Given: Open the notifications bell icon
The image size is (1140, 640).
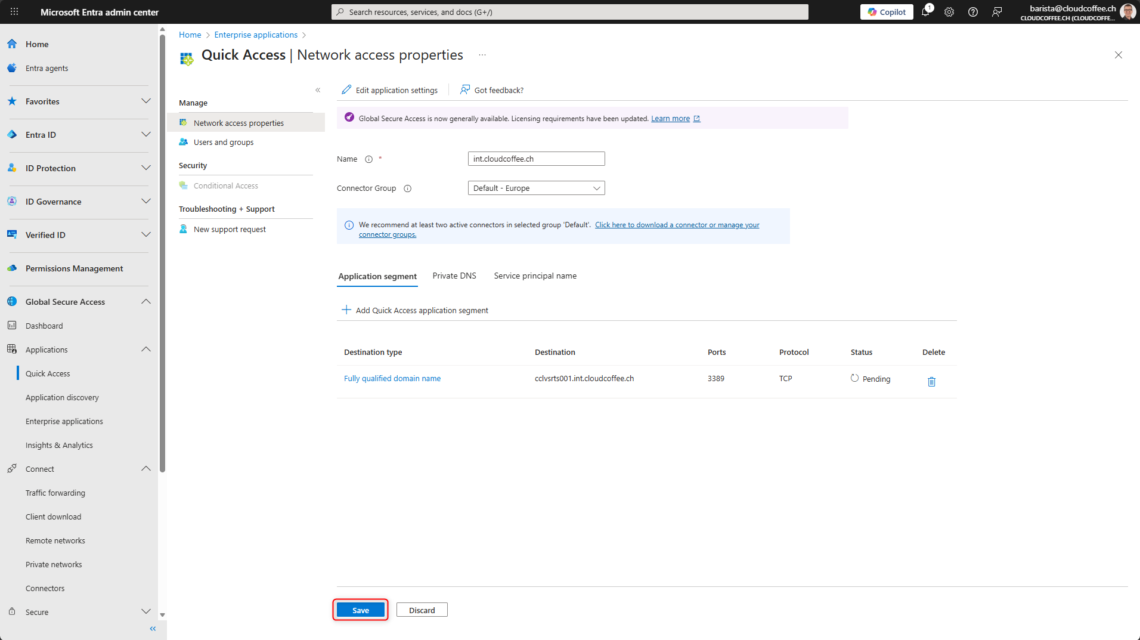Looking at the screenshot, I should click(926, 12).
